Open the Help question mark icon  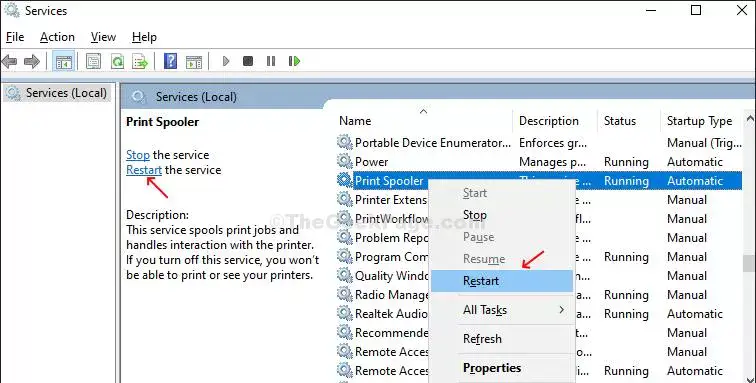[170, 61]
